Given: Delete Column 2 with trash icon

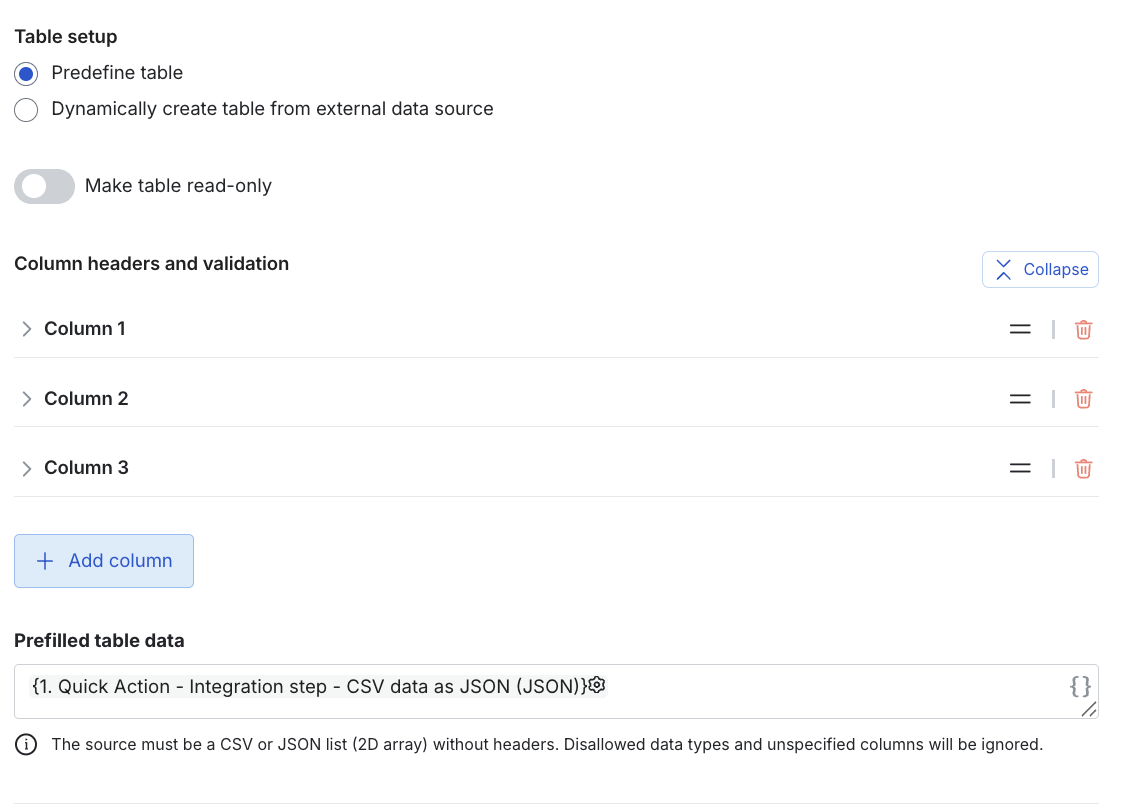Looking at the screenshot, I should (x=1083, y=399).
